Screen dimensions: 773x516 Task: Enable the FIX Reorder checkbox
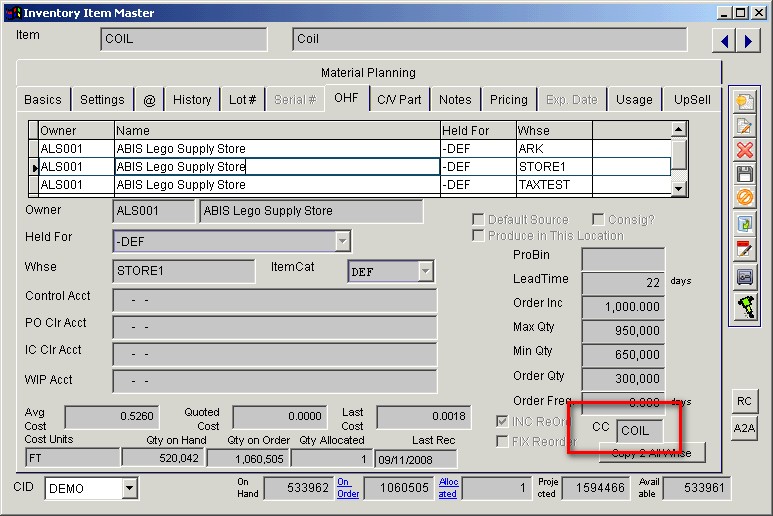[503, 441]
